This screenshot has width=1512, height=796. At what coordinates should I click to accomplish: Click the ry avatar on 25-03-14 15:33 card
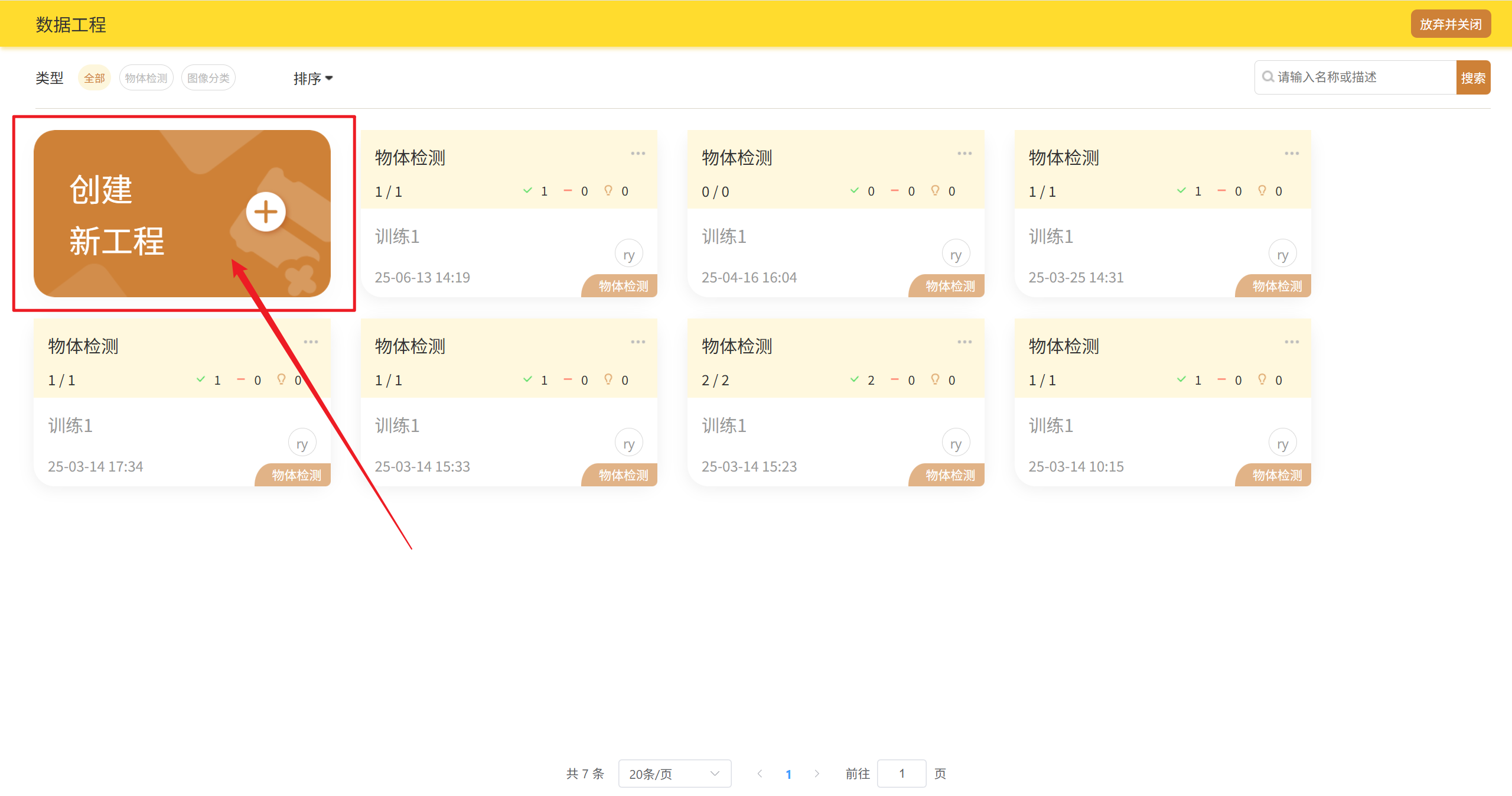tap(628, 443)
